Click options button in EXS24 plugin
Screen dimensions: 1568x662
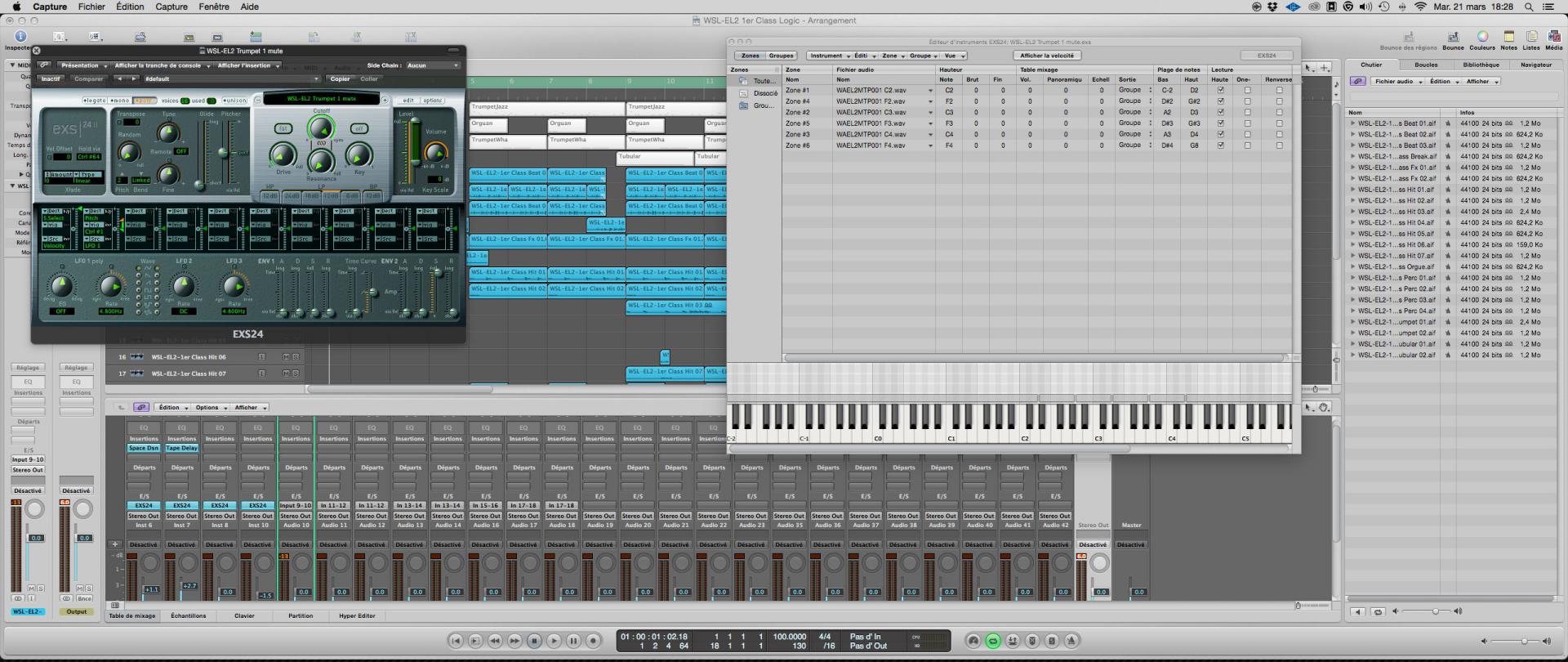click(432, 101)
